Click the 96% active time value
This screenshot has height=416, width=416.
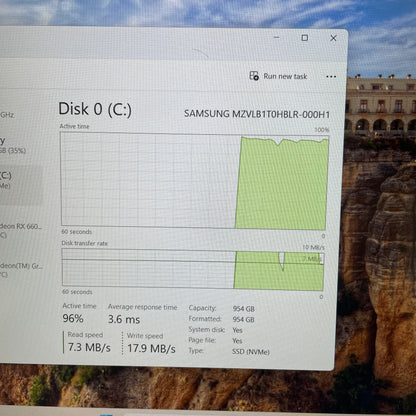pyautogui.click(x=73, y=318)
